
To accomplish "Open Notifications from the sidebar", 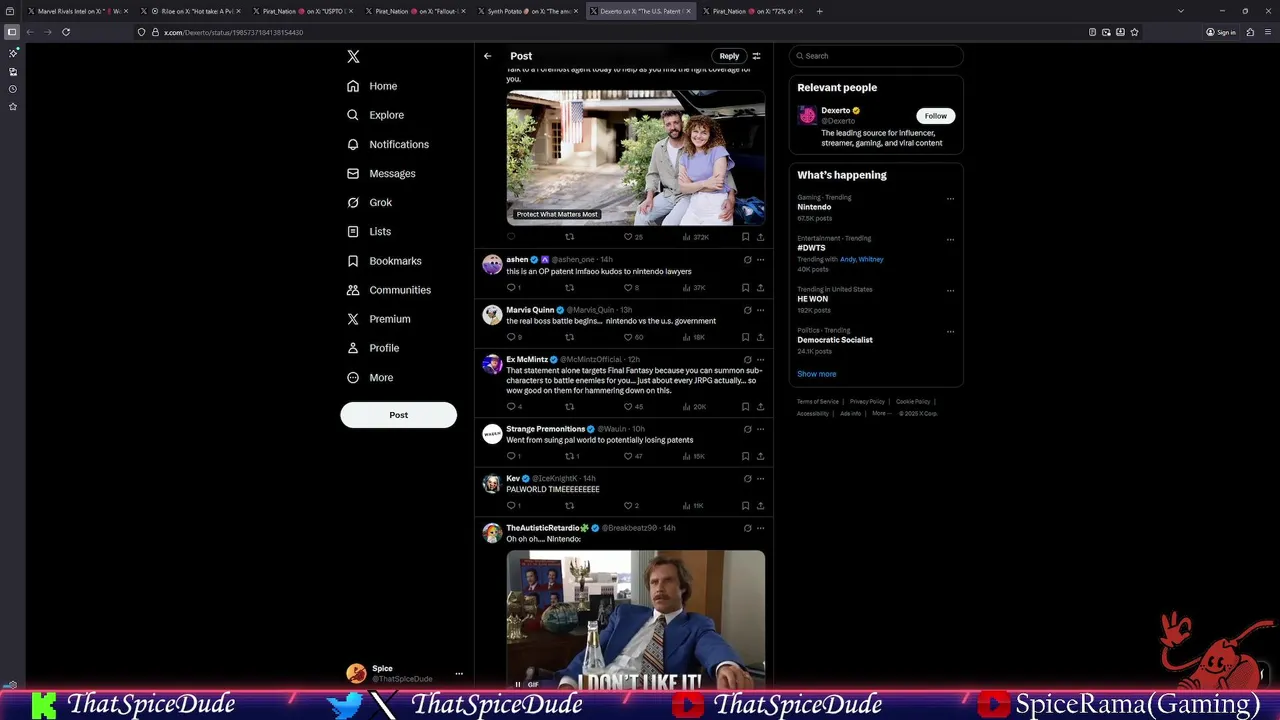I will [x=387, y=144].
